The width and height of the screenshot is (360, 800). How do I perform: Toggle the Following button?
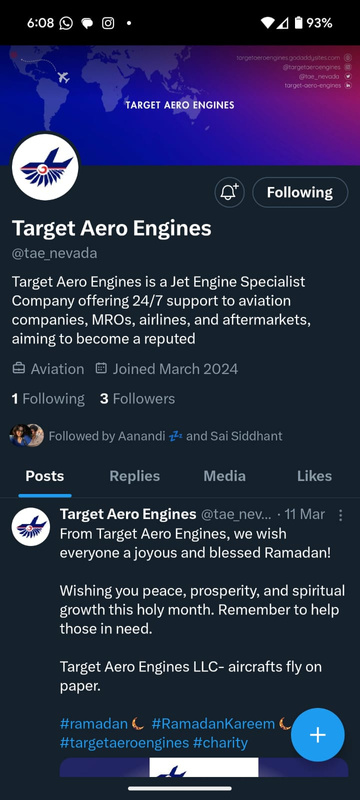point(300,192)
